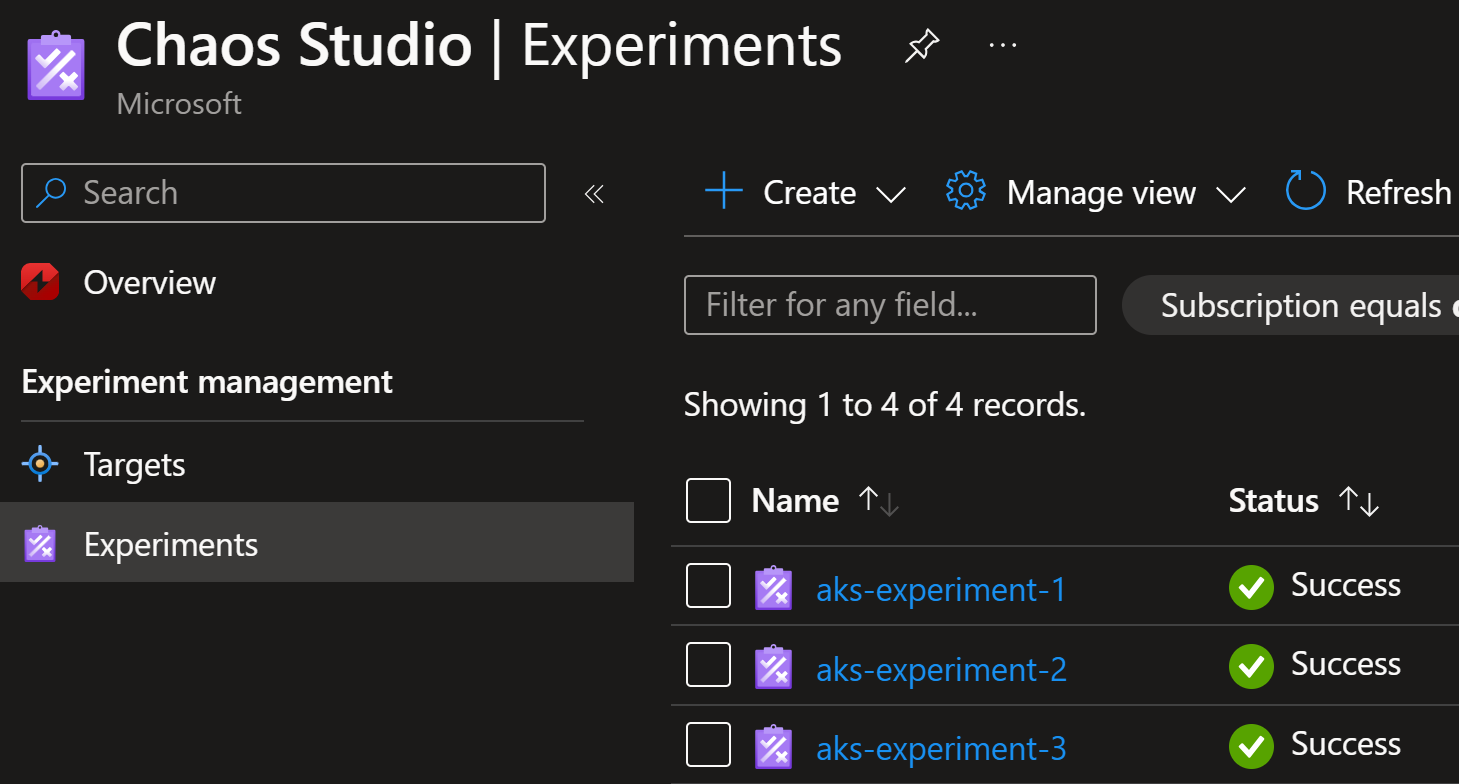Image resolution: width=1459 pixels, height=784 pixels.
Task: Click the Manage view button label
Action: click(1101, 192)
